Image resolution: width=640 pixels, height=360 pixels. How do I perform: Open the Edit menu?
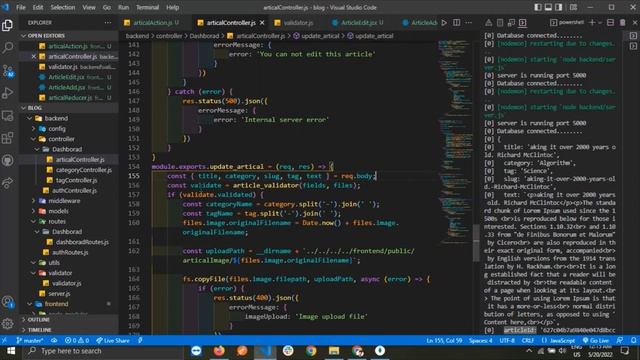[38, 7]
